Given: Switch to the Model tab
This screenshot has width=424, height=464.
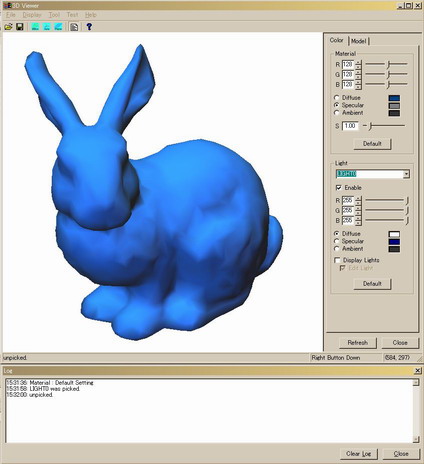Looking at the screenshot, I should pos(359,41).
